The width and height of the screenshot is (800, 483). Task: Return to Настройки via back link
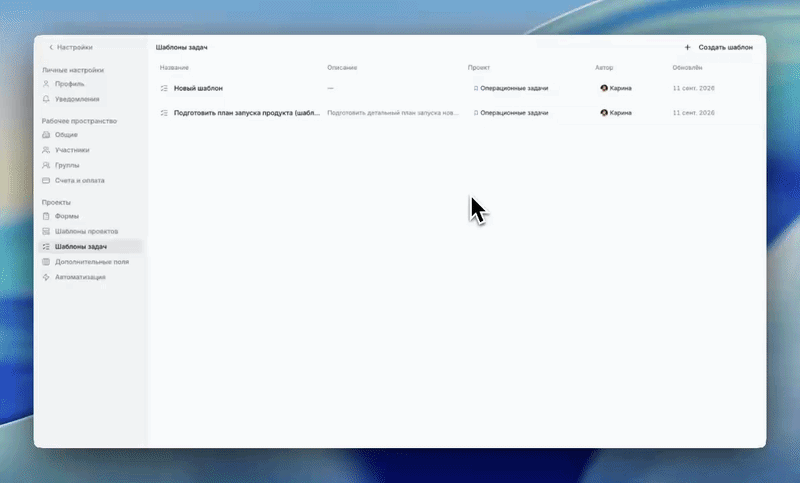pos(71,47)
